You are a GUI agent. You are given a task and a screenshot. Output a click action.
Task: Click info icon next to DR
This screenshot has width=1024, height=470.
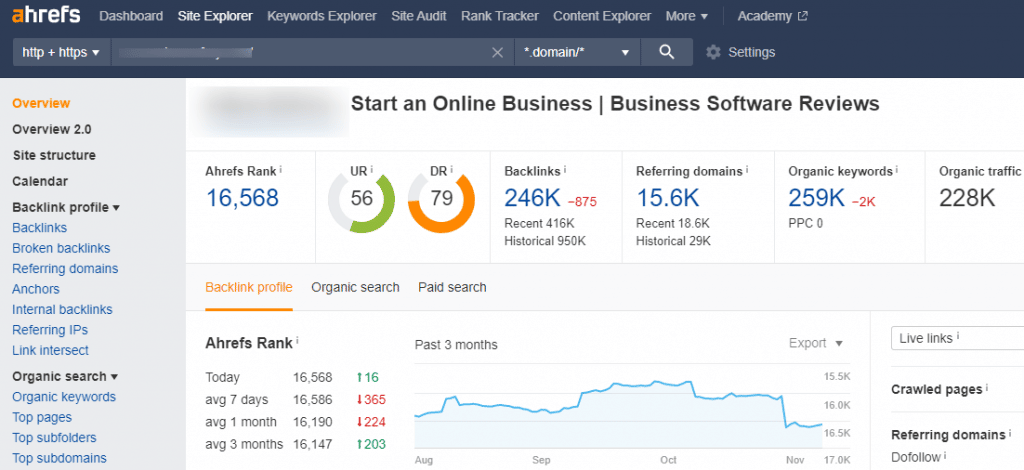451,169
